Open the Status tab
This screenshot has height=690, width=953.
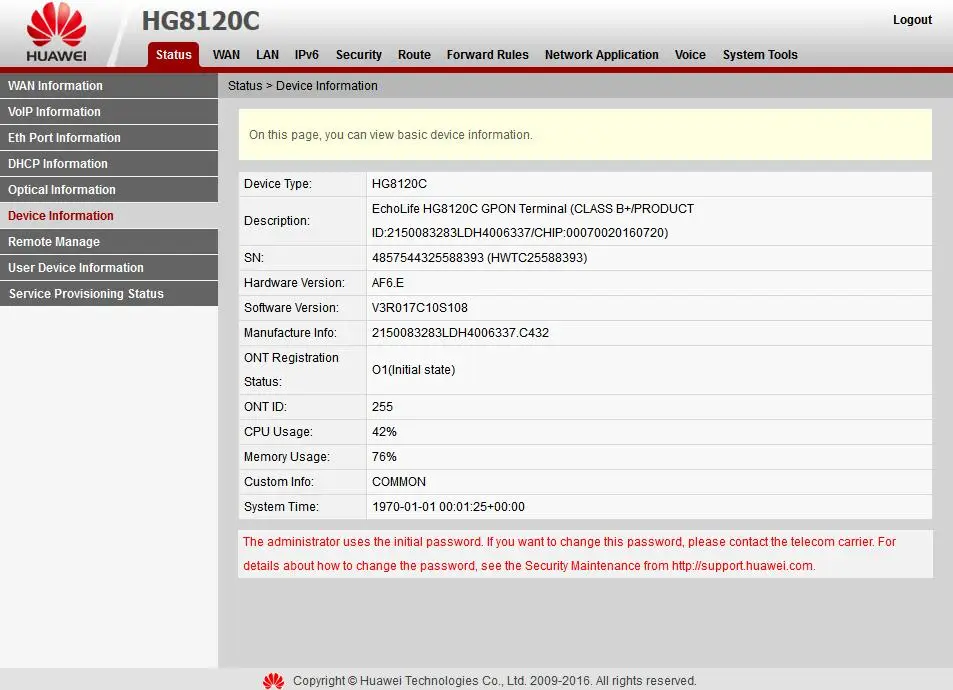[x=173, y=55]
